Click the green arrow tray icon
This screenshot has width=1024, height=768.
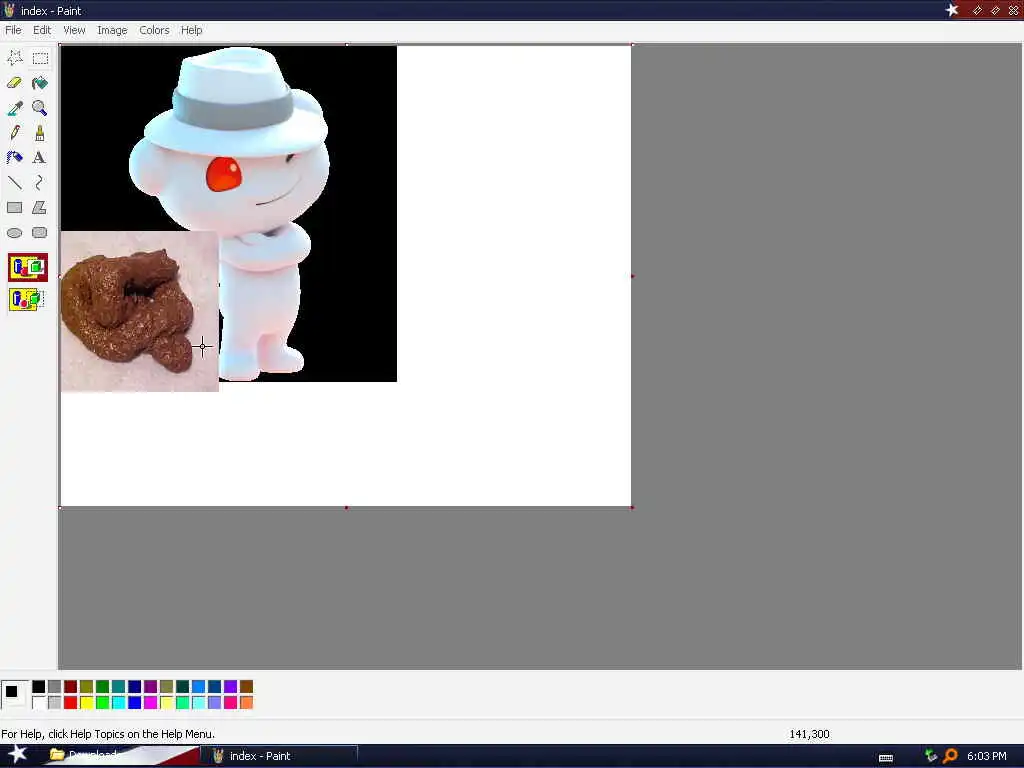[x=931, y=756]
